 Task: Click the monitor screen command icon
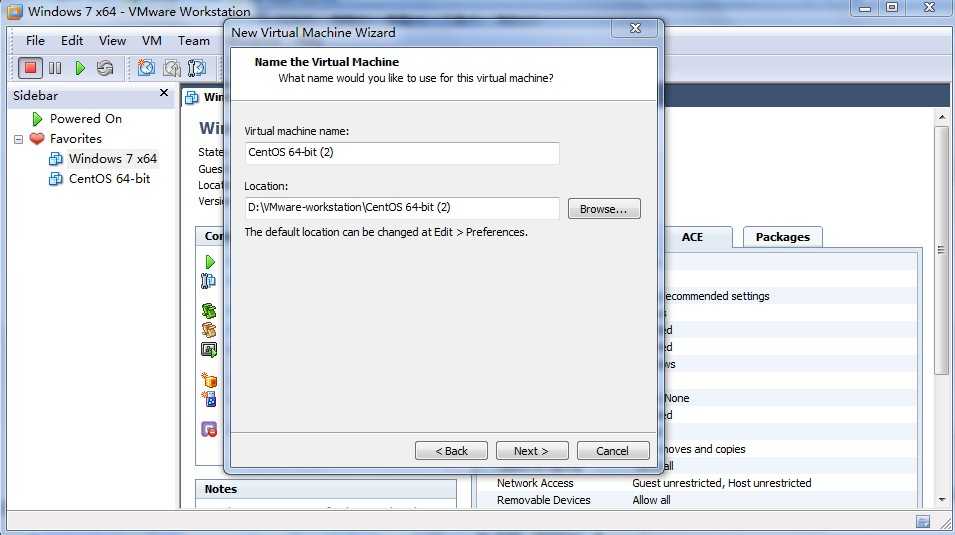pyautogui.click(x=209, y=349)
